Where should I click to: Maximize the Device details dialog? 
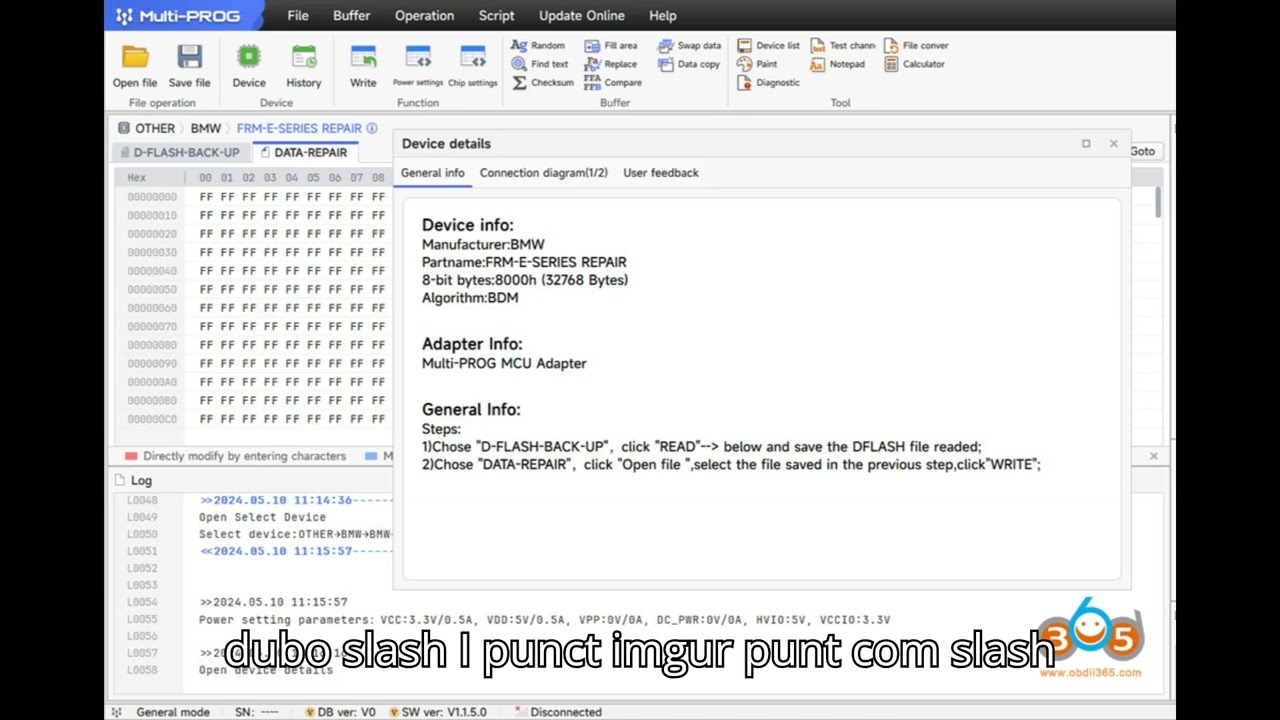[x=1086, y=143]
